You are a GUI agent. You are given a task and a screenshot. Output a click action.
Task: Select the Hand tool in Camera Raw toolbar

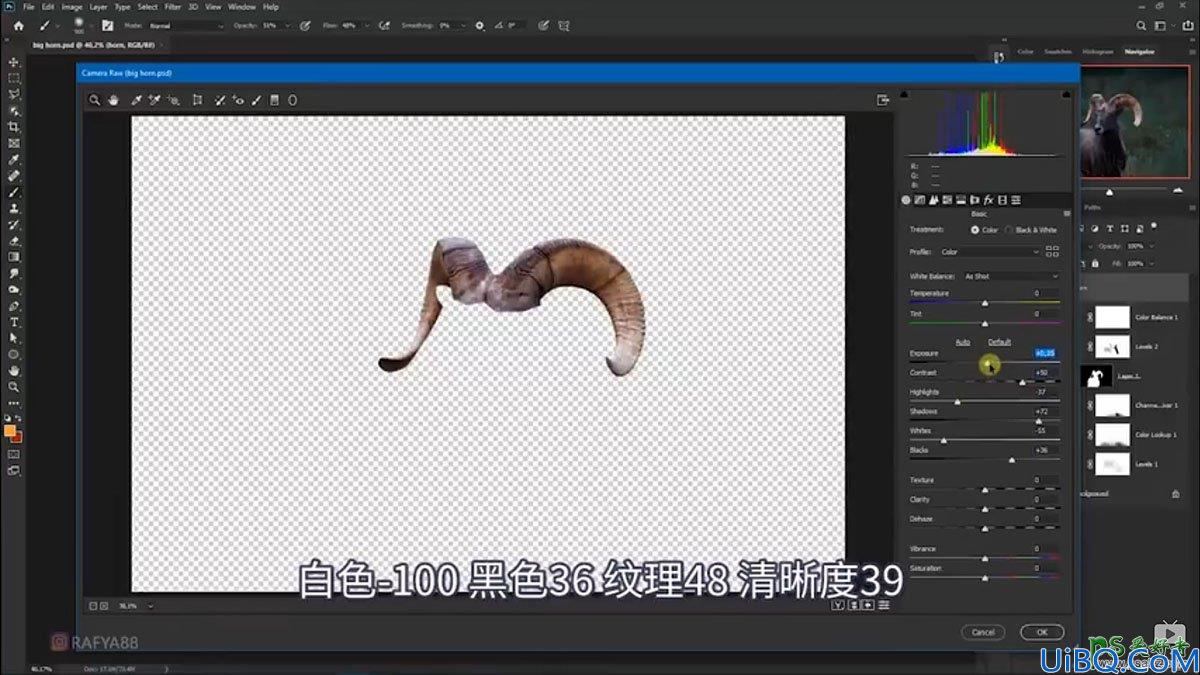(x=114, y=100)
